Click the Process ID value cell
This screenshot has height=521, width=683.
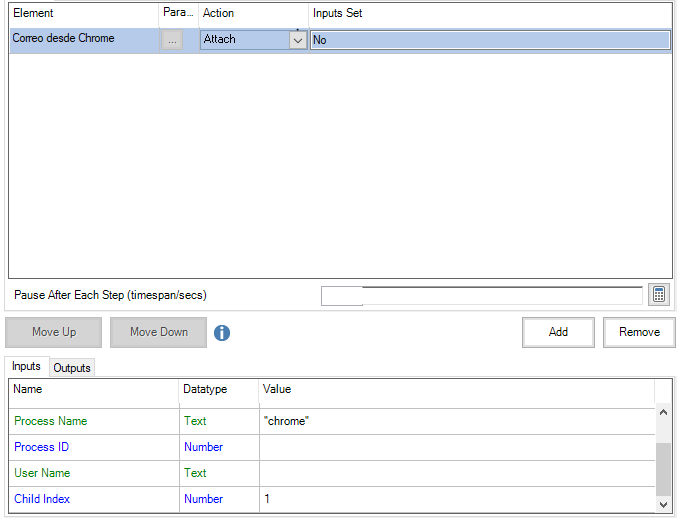(456, 447)
